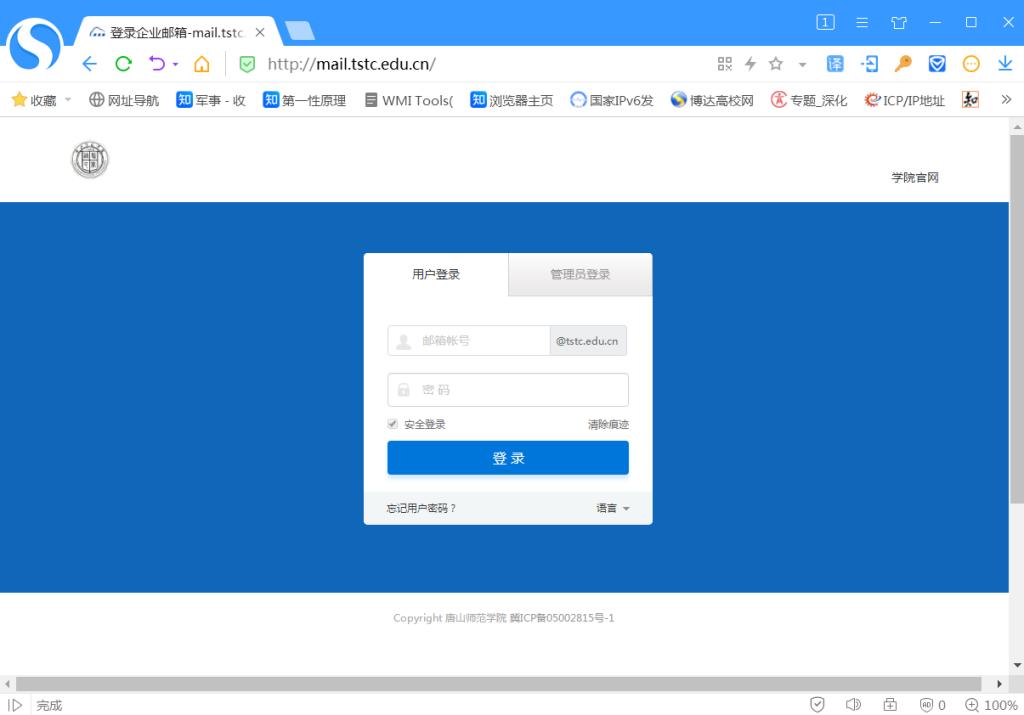Expand the dropdown arrow beside the star icon
1024x715 pixels.
[802, 65]
